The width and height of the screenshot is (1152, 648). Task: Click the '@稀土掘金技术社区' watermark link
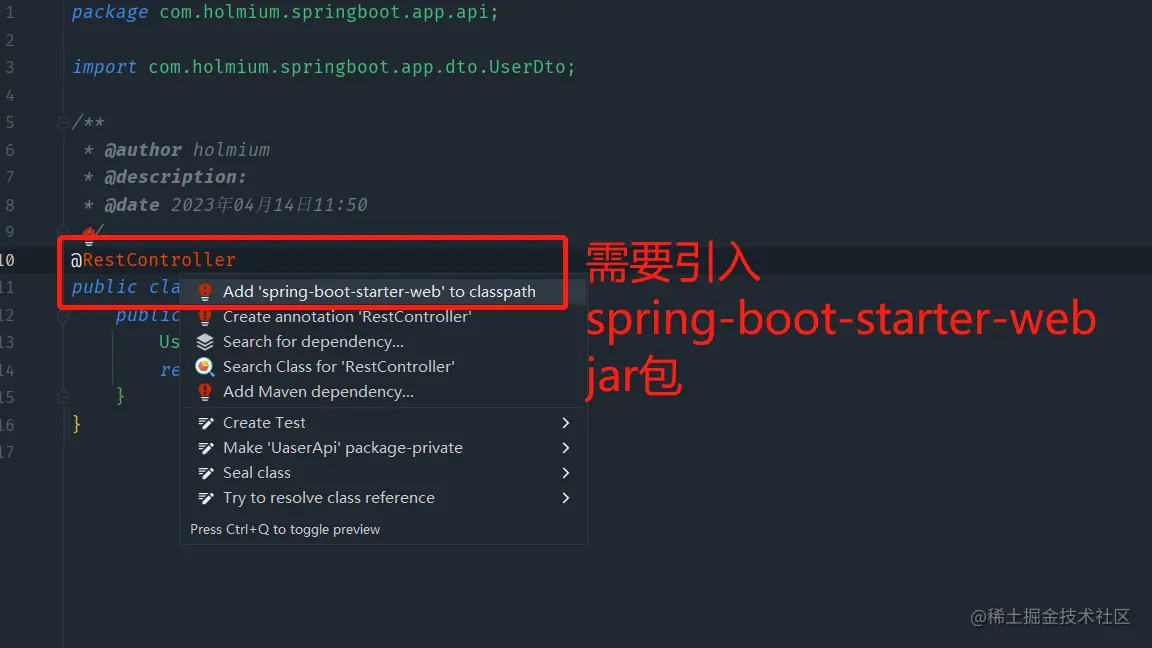(1051, 617)
